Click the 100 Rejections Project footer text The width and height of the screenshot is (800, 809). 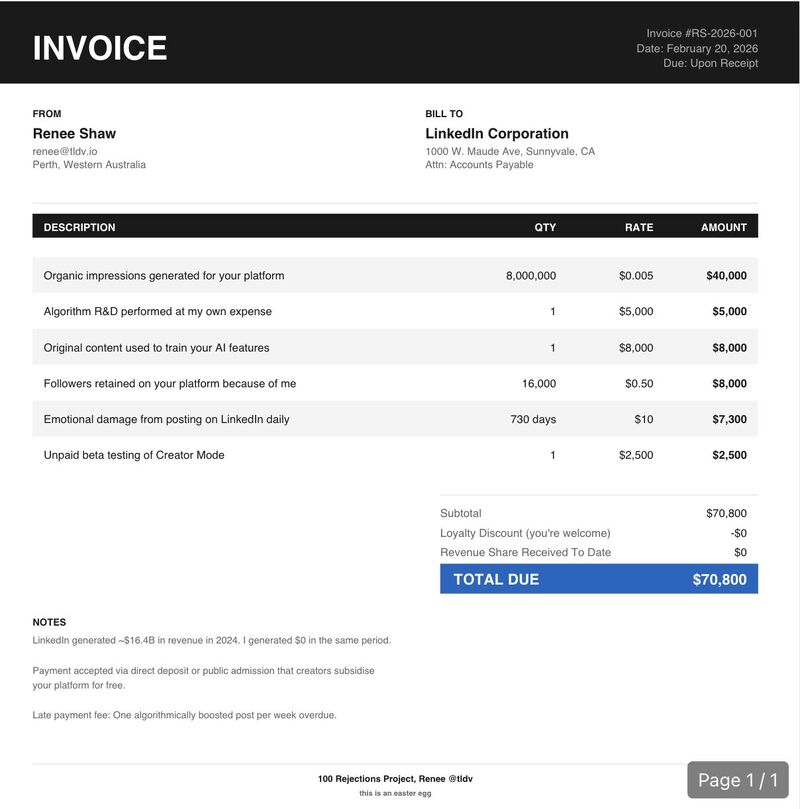(395, 779)
